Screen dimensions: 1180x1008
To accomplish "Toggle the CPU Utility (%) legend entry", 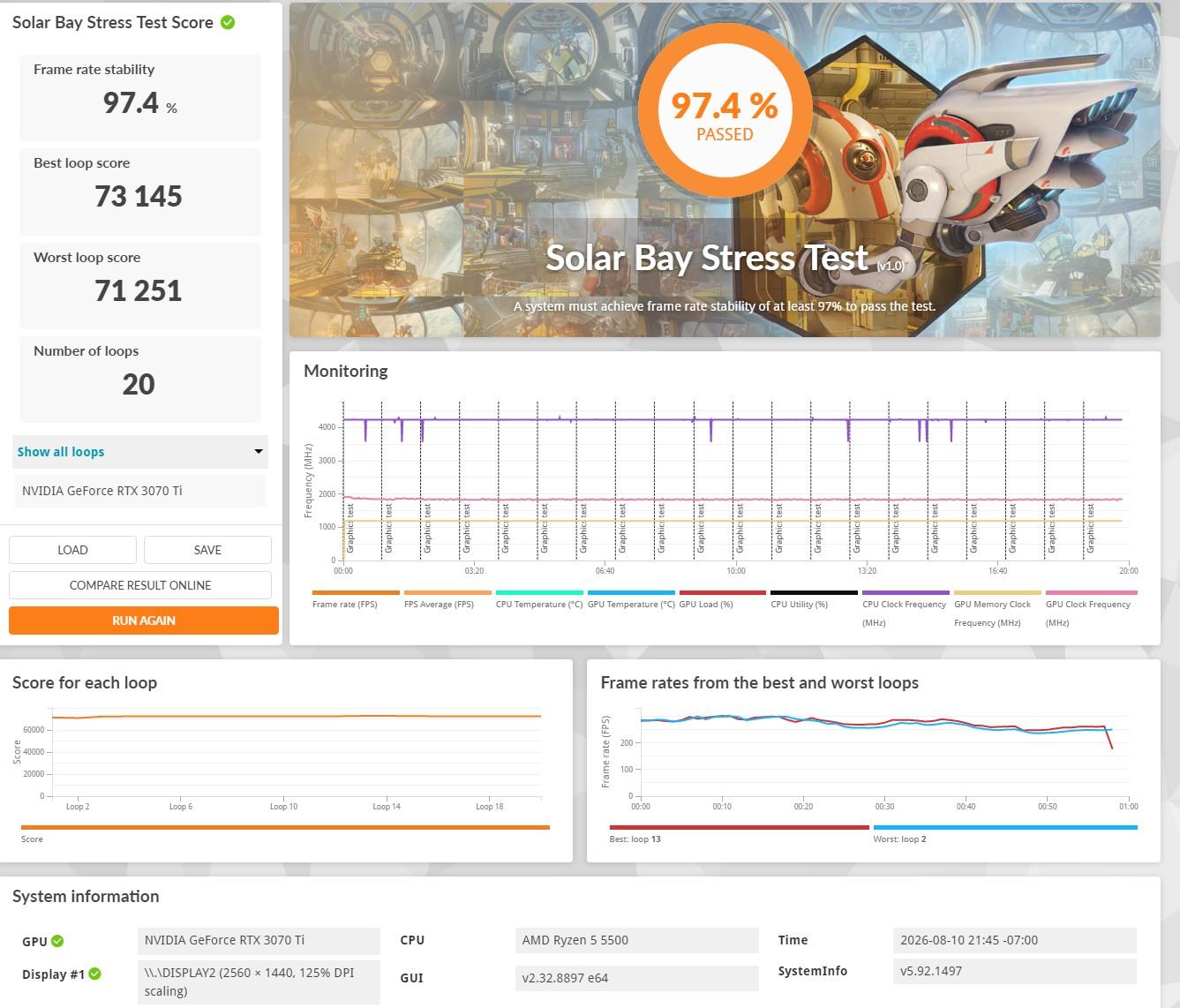I will pos(814,599).
